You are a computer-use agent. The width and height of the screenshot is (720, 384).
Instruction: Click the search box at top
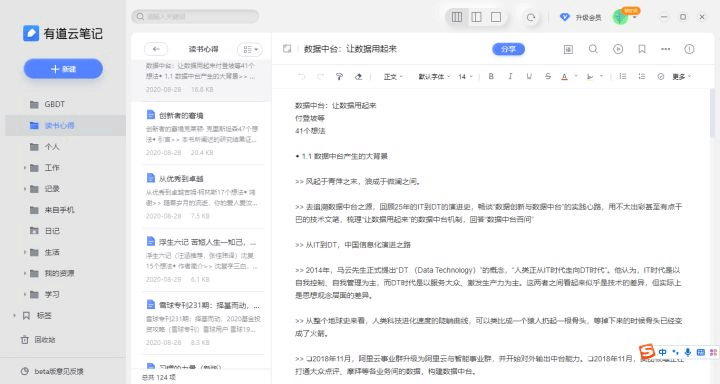[x=195, y=17]
